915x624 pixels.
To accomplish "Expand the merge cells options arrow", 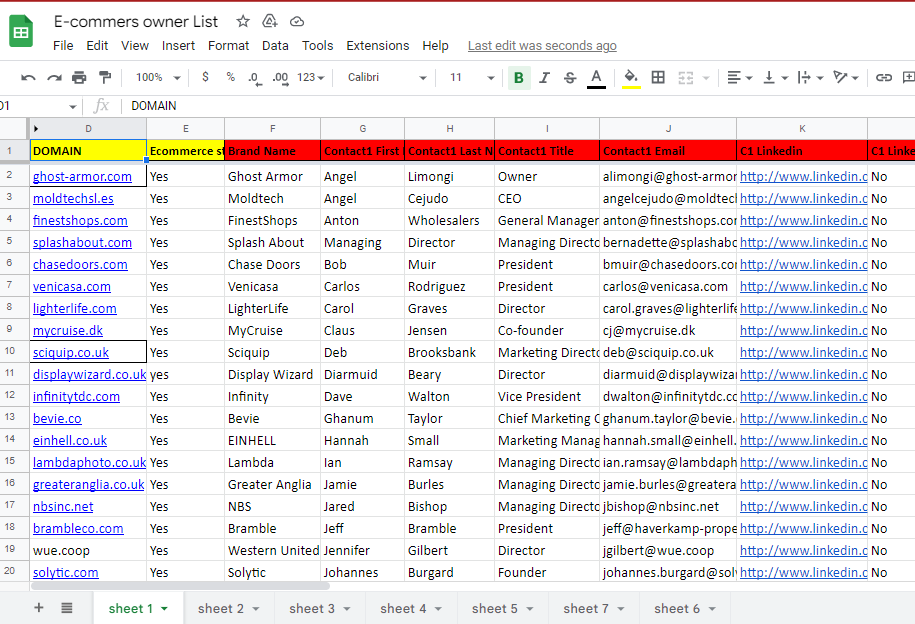I will click(x=706, y=78).
